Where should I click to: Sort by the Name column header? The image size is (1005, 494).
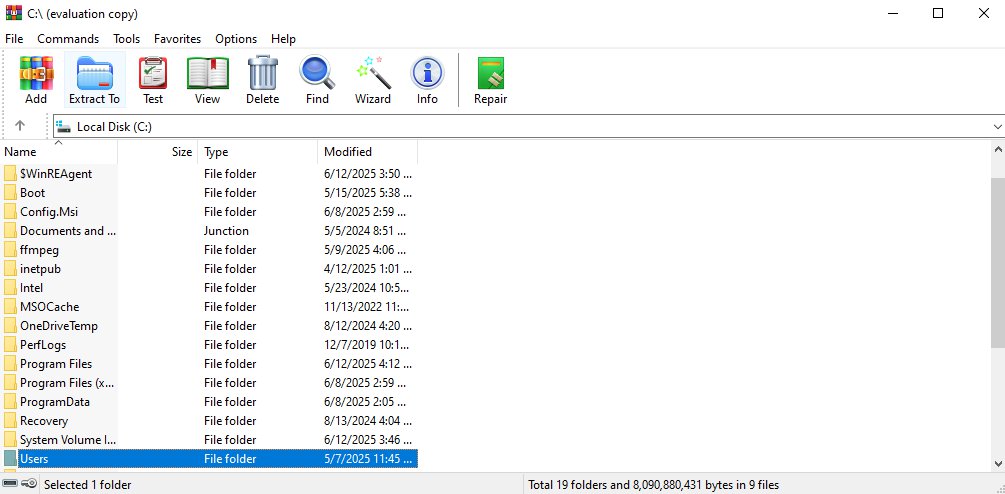59,152
